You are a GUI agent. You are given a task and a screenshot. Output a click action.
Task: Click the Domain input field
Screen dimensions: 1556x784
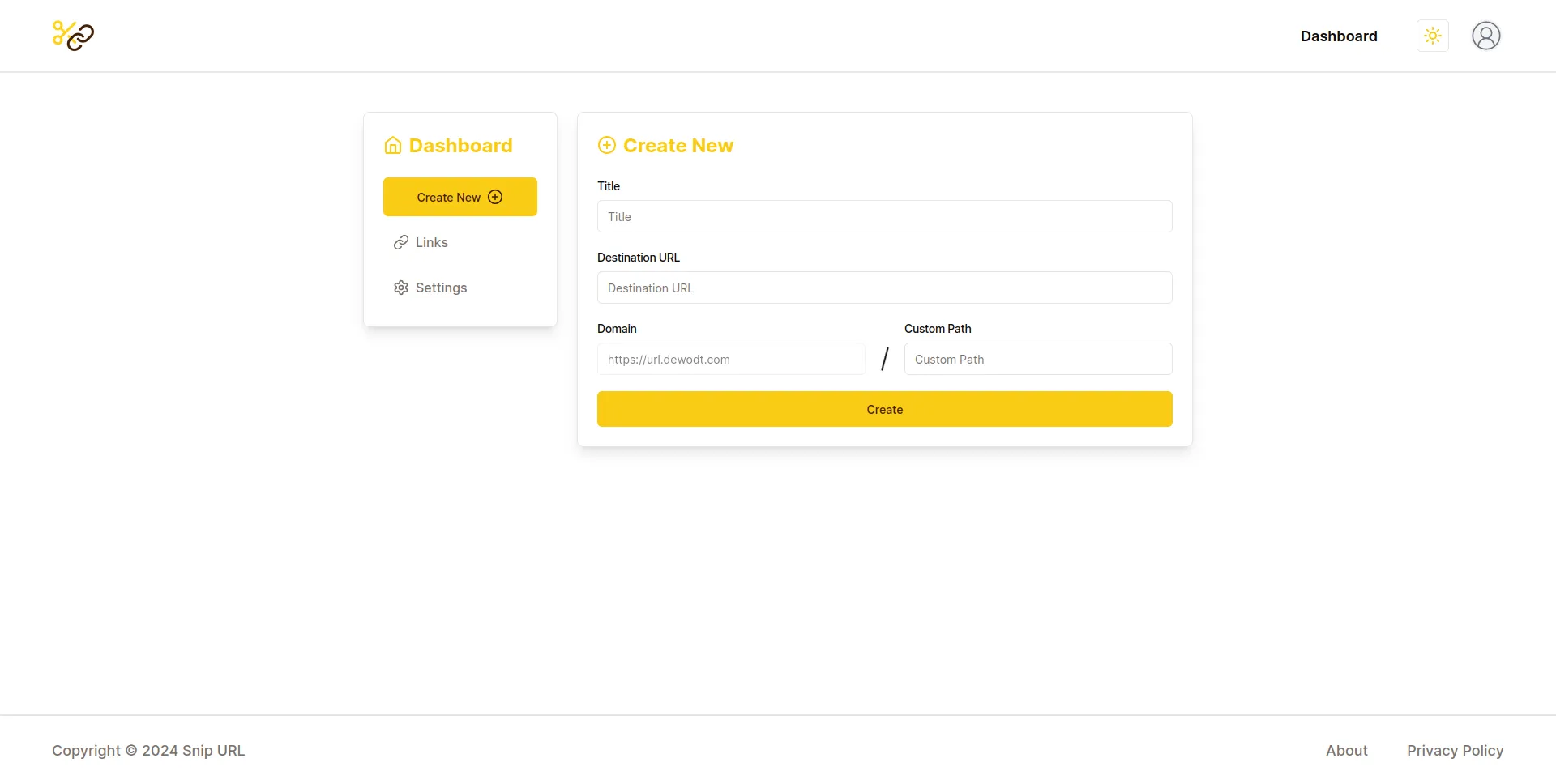[730, 359]
